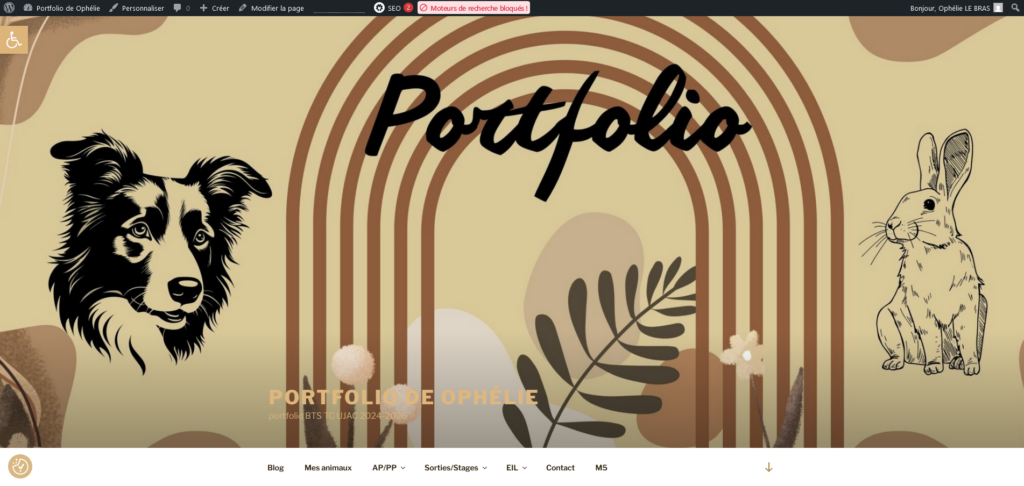Go to the Contact page
This screenshot has height=486, width=1024.
[560, 468]
